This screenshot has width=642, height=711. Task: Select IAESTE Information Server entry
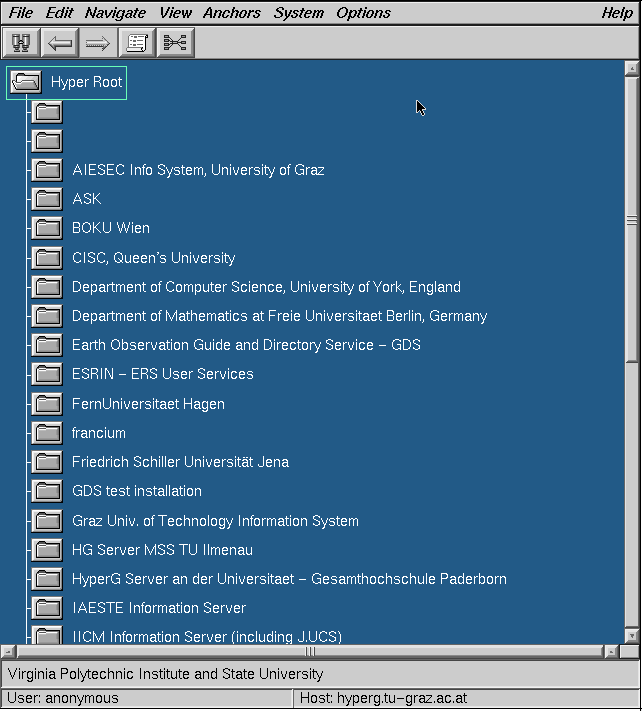click(159, 608)
